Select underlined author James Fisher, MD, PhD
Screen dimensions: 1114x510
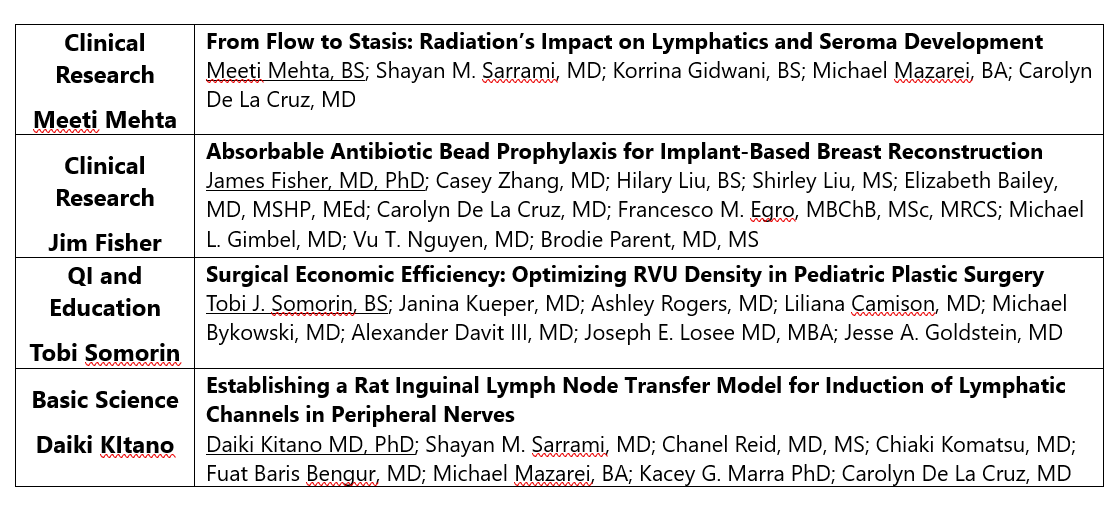click(x=315, y=181)
